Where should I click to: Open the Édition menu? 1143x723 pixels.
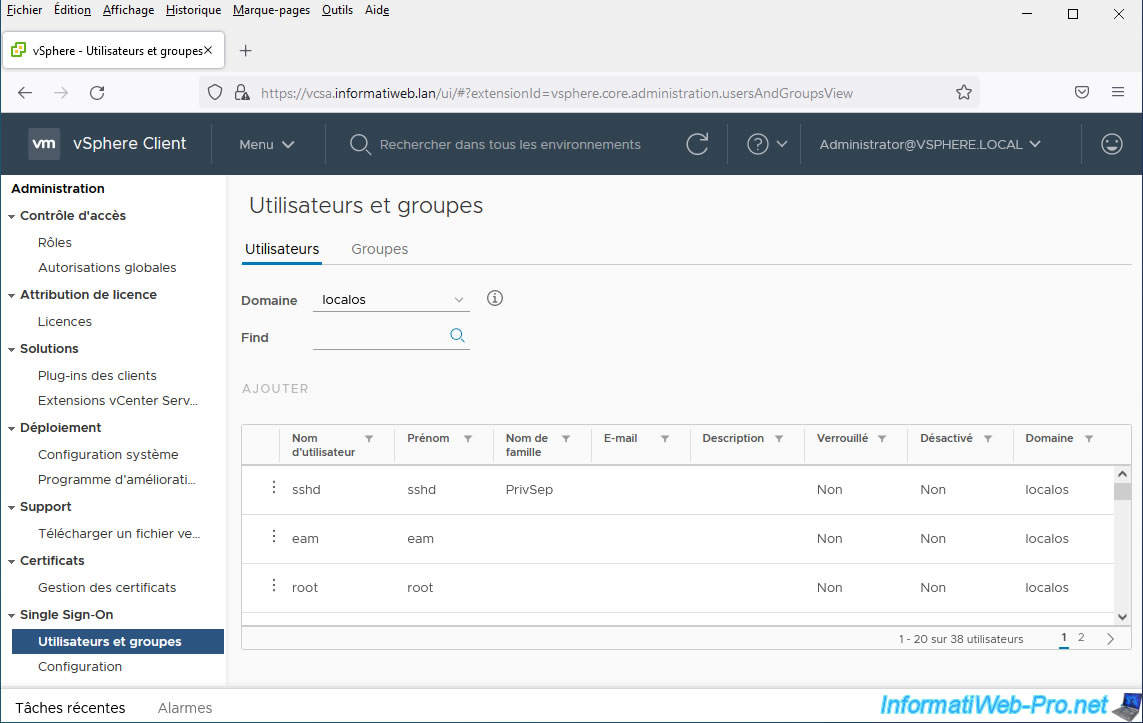pos(72,10)
